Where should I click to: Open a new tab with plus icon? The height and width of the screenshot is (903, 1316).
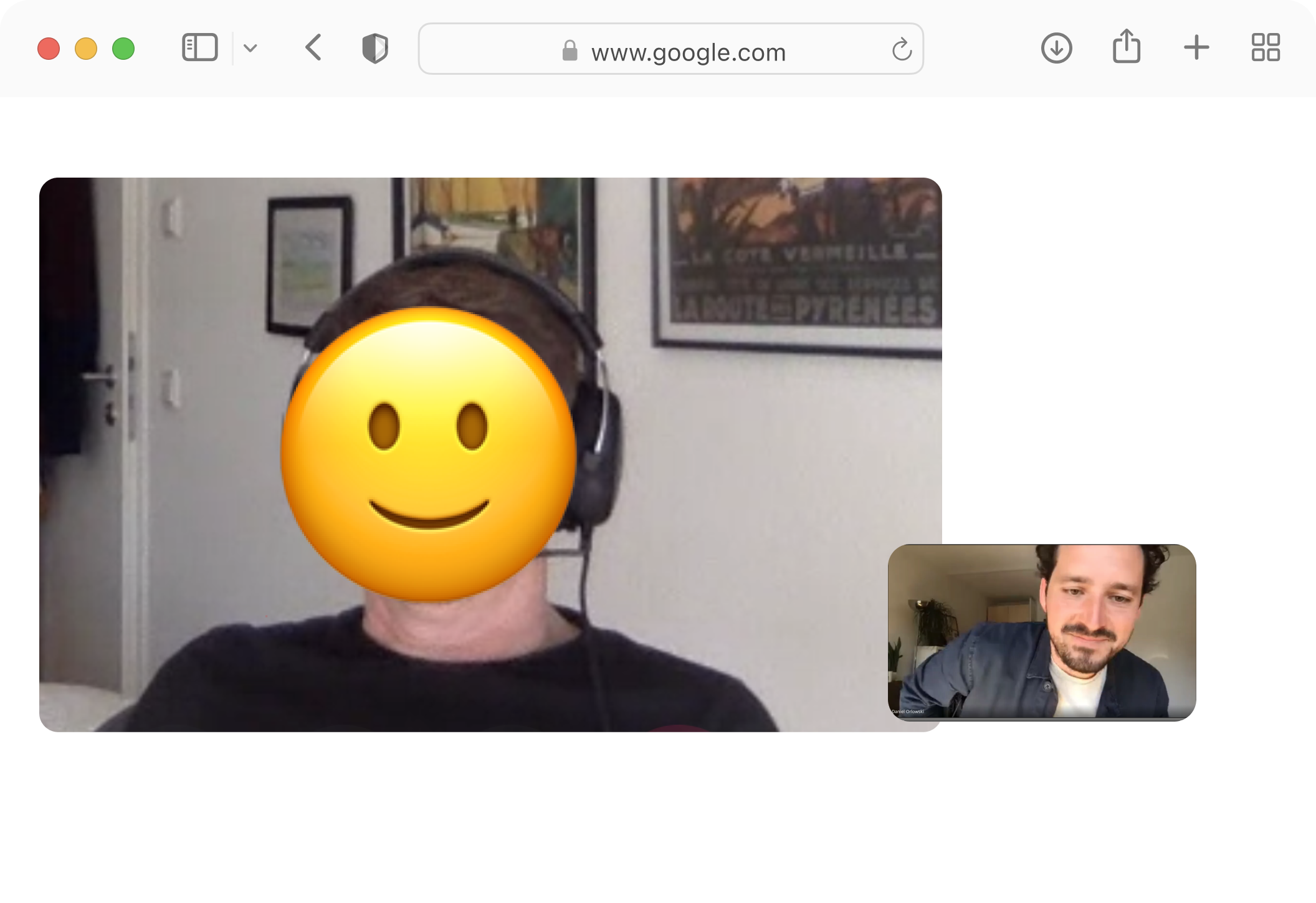[1196, 48]
